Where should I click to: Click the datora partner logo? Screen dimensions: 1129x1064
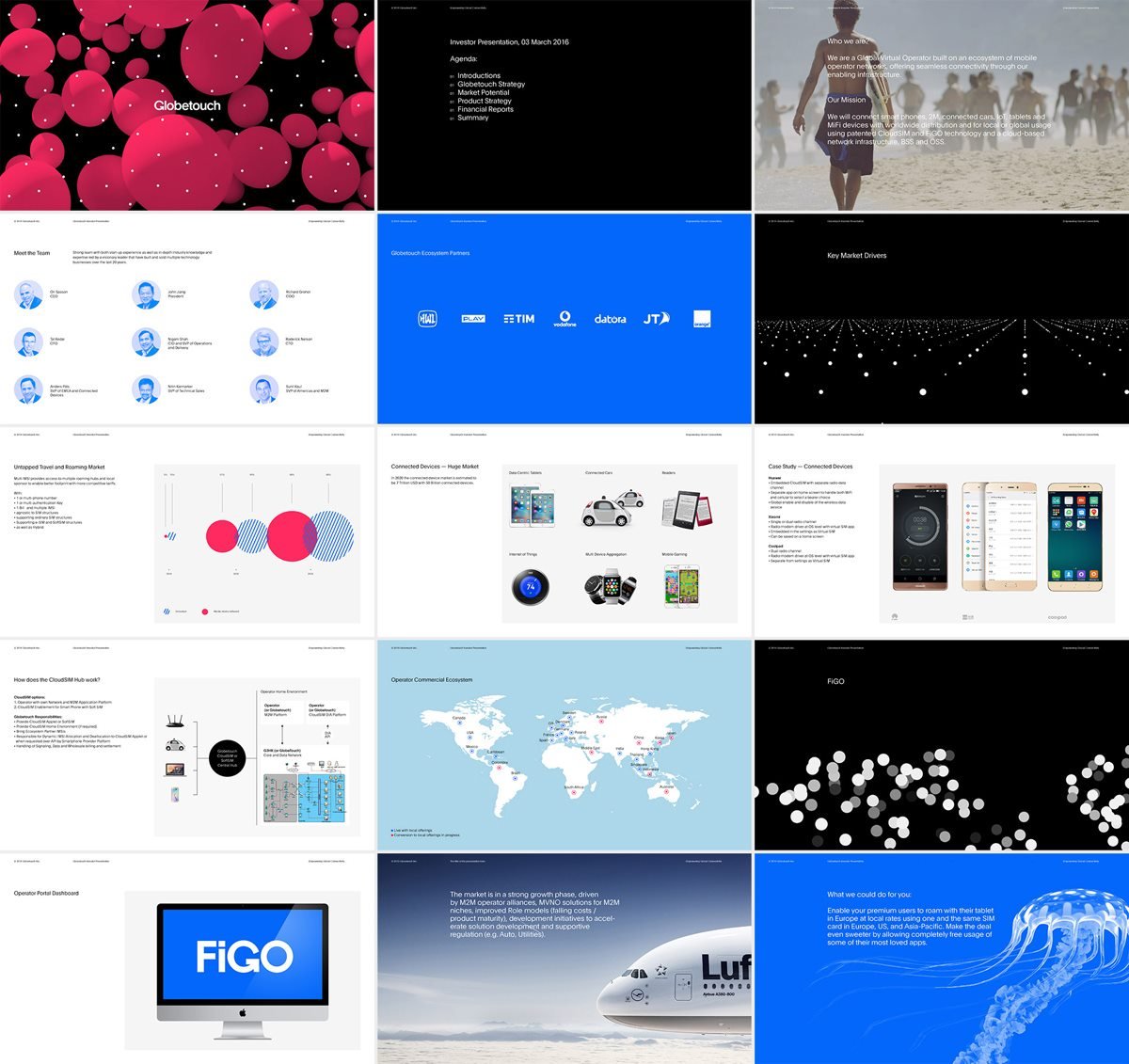[x=610, y=319]
